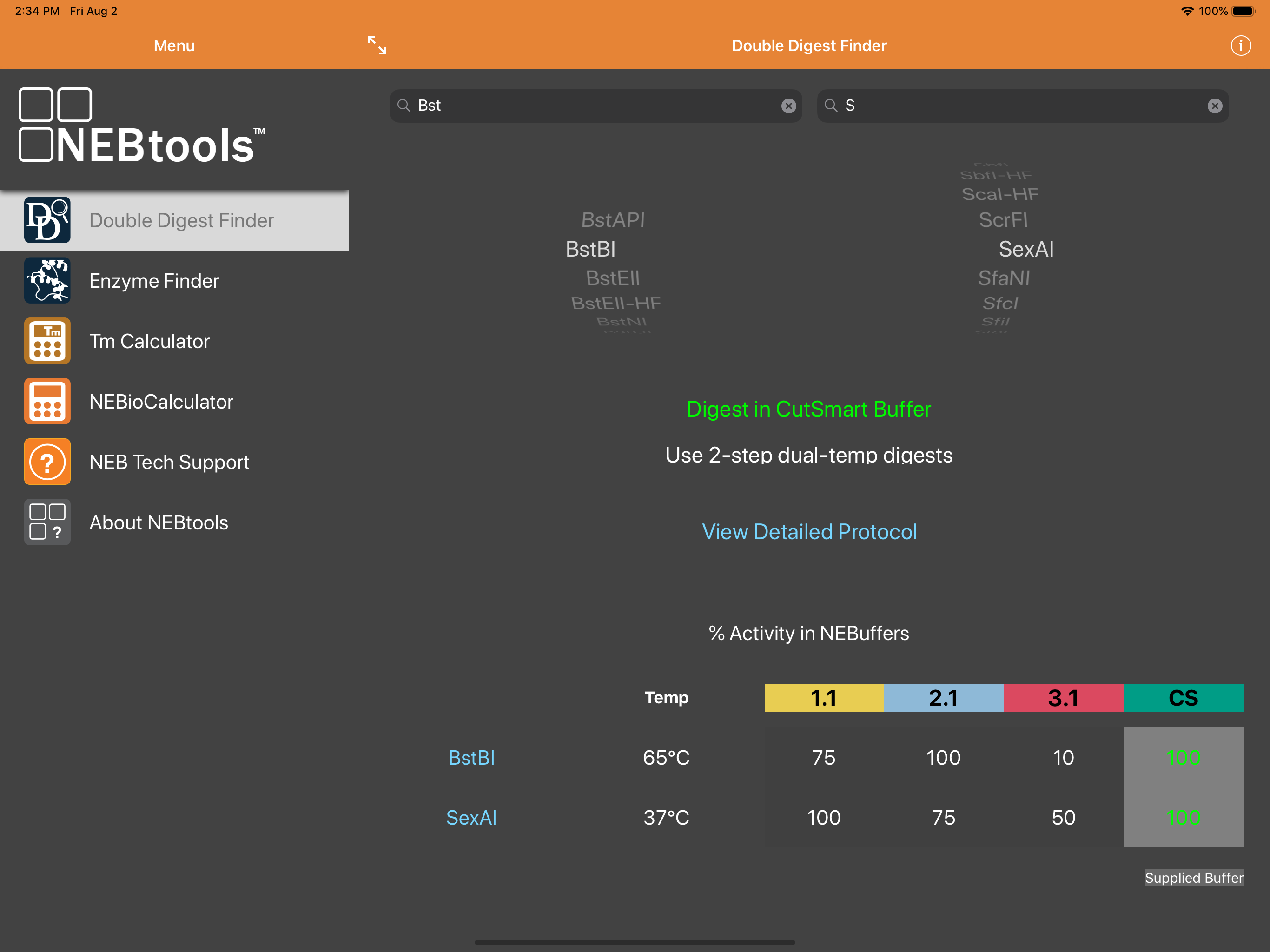The width and height of the screenshot is (1270, 952).
Task: Click selected SexAI in picker wheel
Action: pos(1026,249)
